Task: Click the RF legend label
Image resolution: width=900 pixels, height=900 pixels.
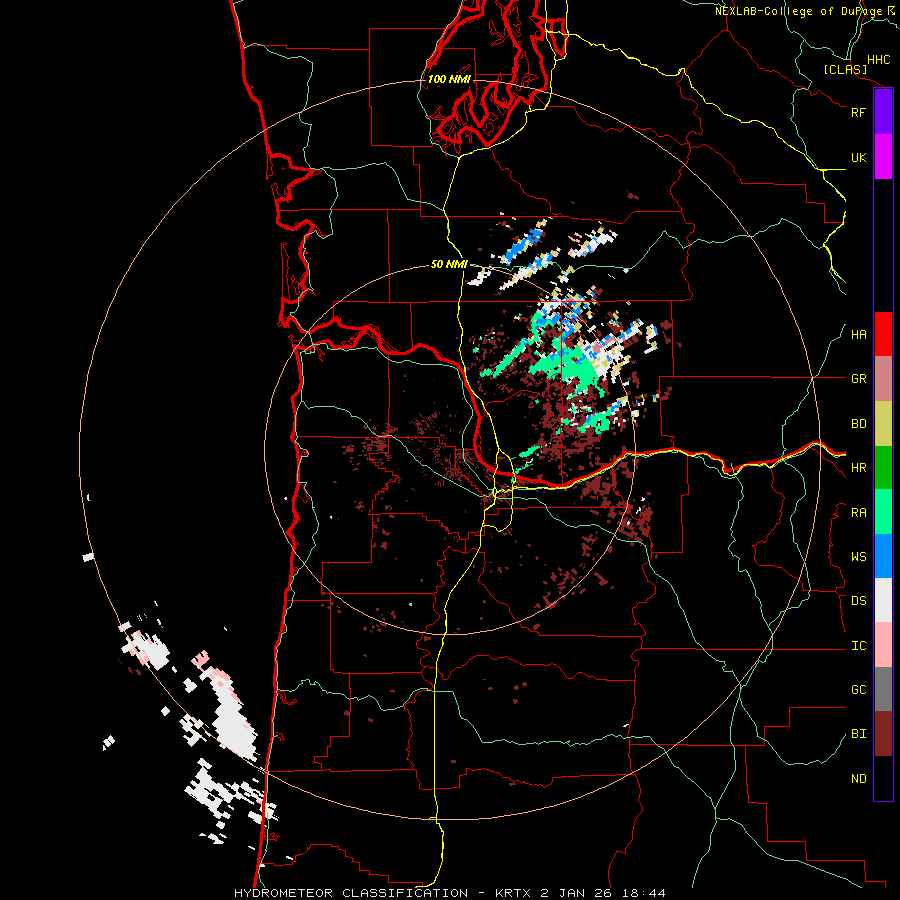Action: 858,112
